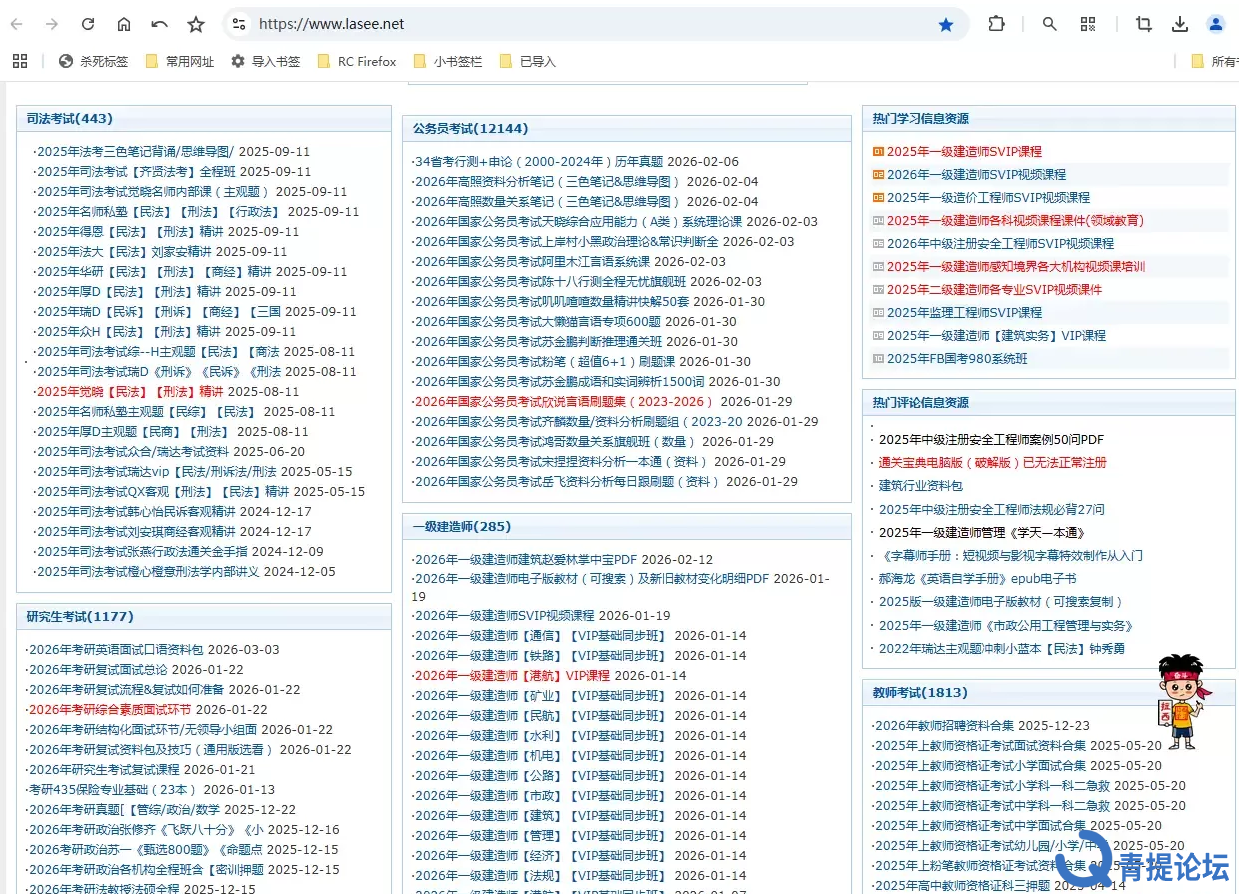This screenshot has width=1239, height=894.
Task: Open the 司法考试(443) category heading
Action: pyautogui.click(x=70, y=119)
